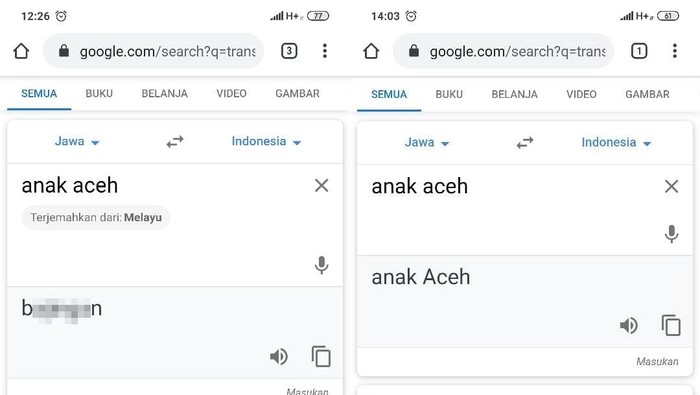Tap the home icon in left browser
This screenshot has height=395, width=700.
tap(21, 51)
